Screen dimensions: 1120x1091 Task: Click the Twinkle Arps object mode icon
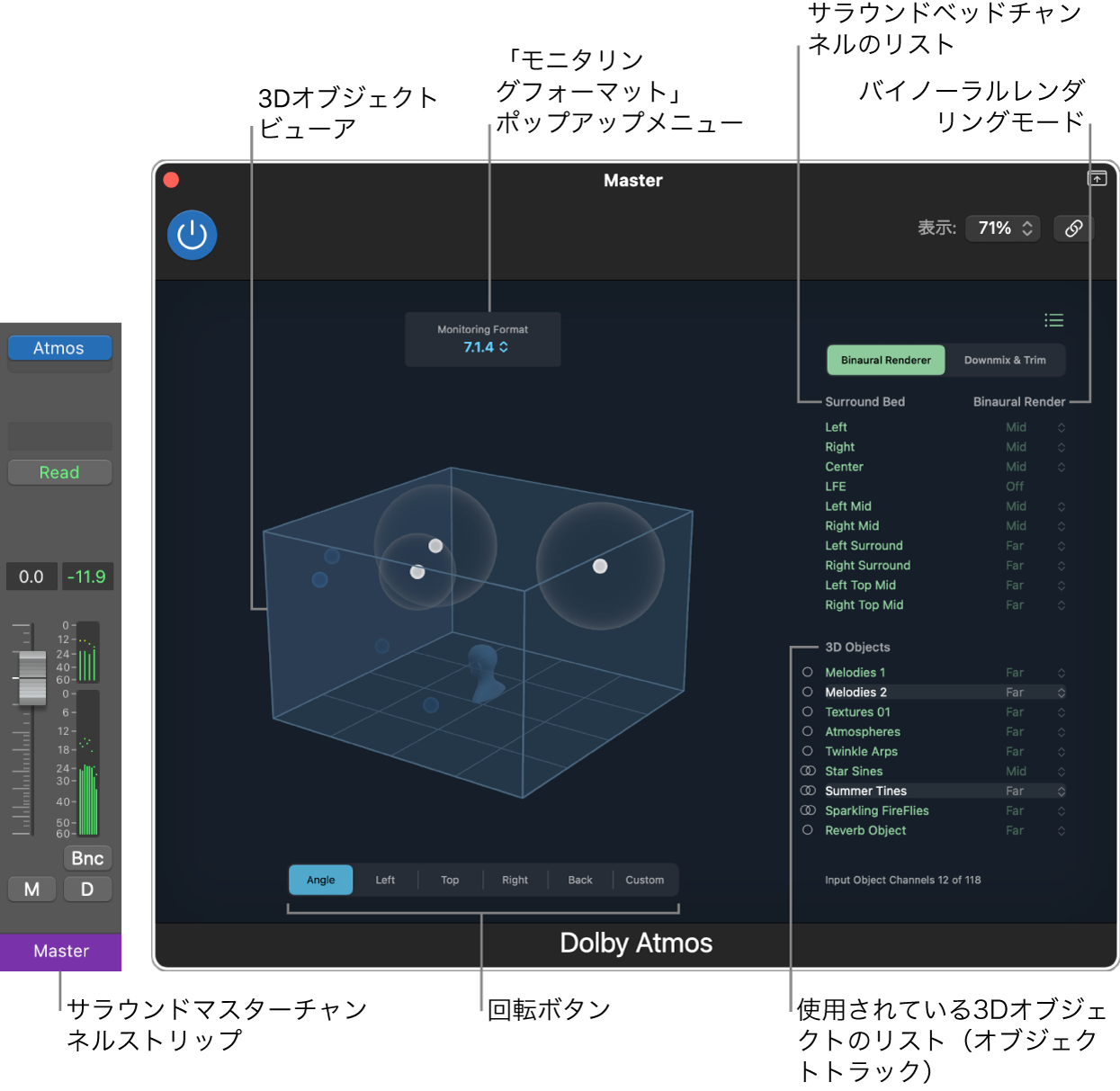807,751
